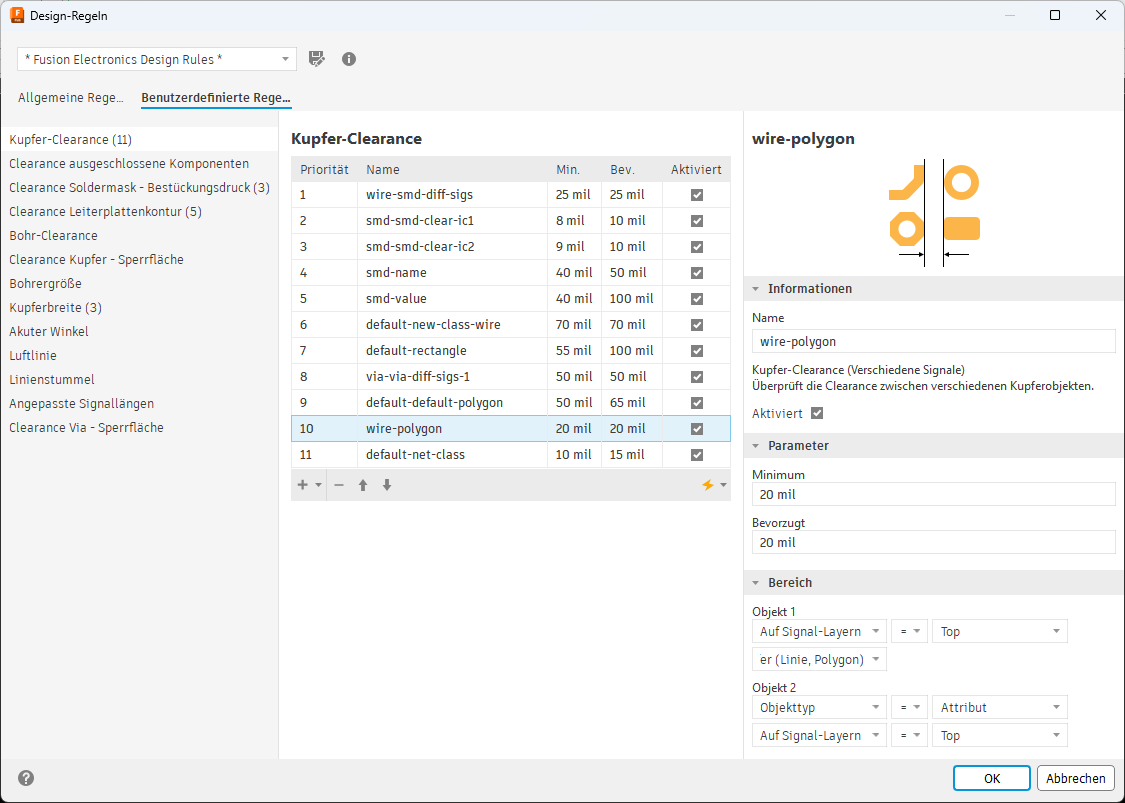Remove selected rule with minus icon
The height and width of the screenshot is (803, 1125).
pyautogui.click(x=339, y=485)
